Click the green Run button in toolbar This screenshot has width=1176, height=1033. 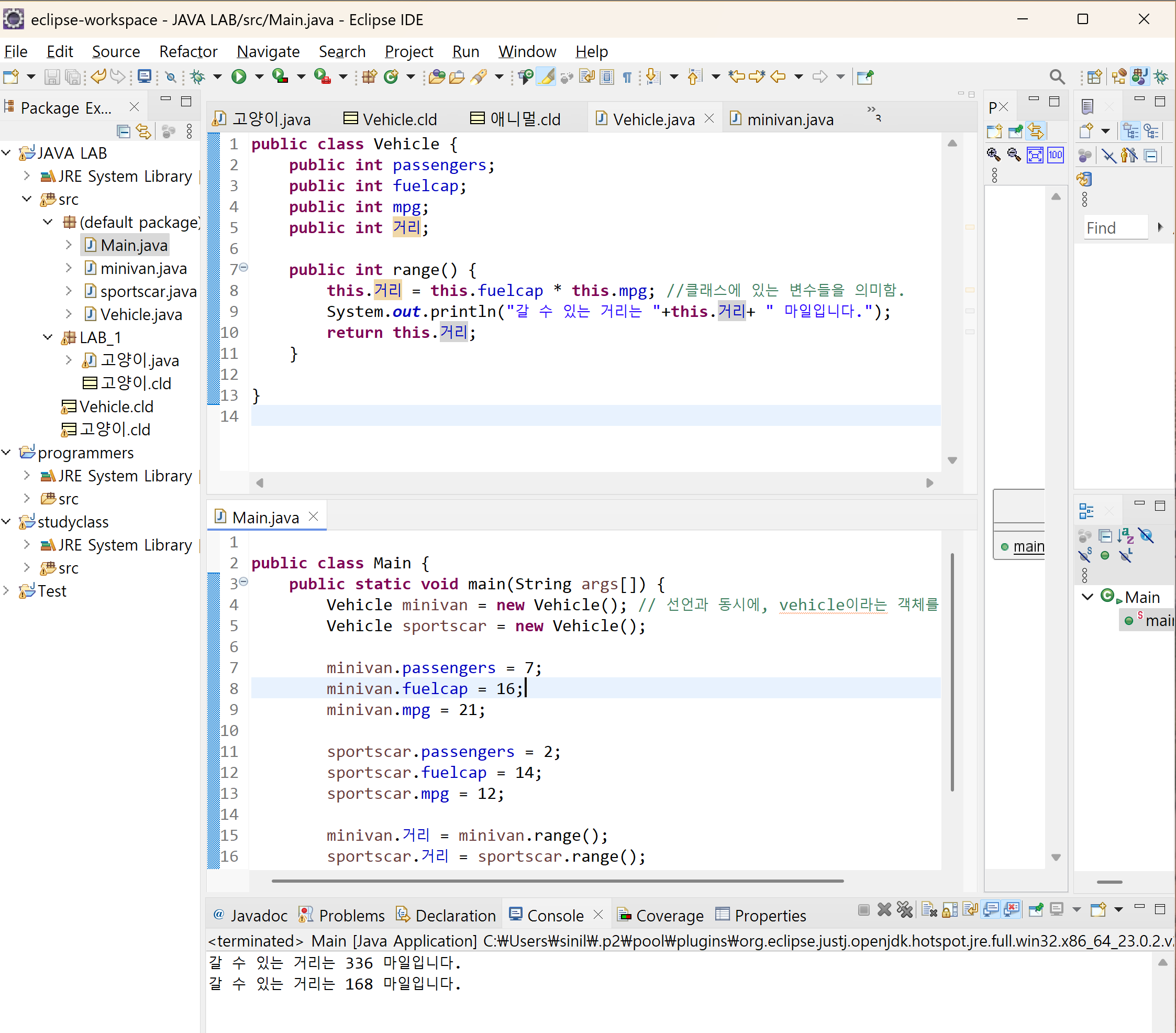tap(239, 76)
